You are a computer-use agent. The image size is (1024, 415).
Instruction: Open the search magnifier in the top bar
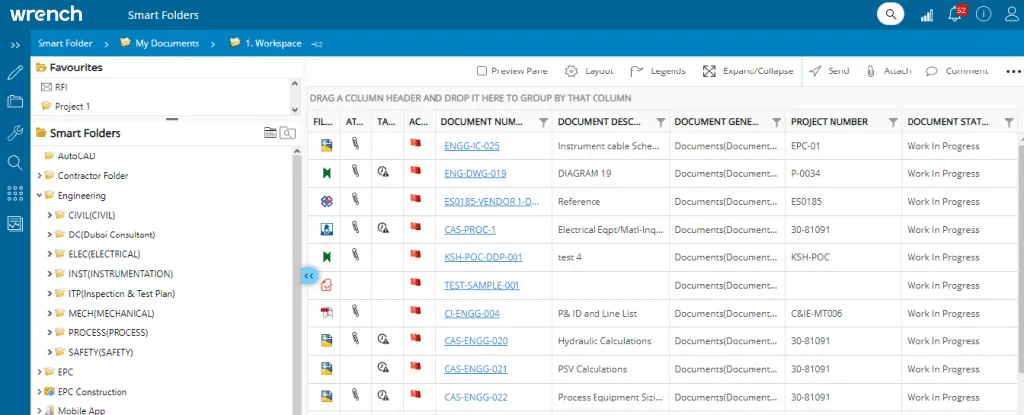890,14
